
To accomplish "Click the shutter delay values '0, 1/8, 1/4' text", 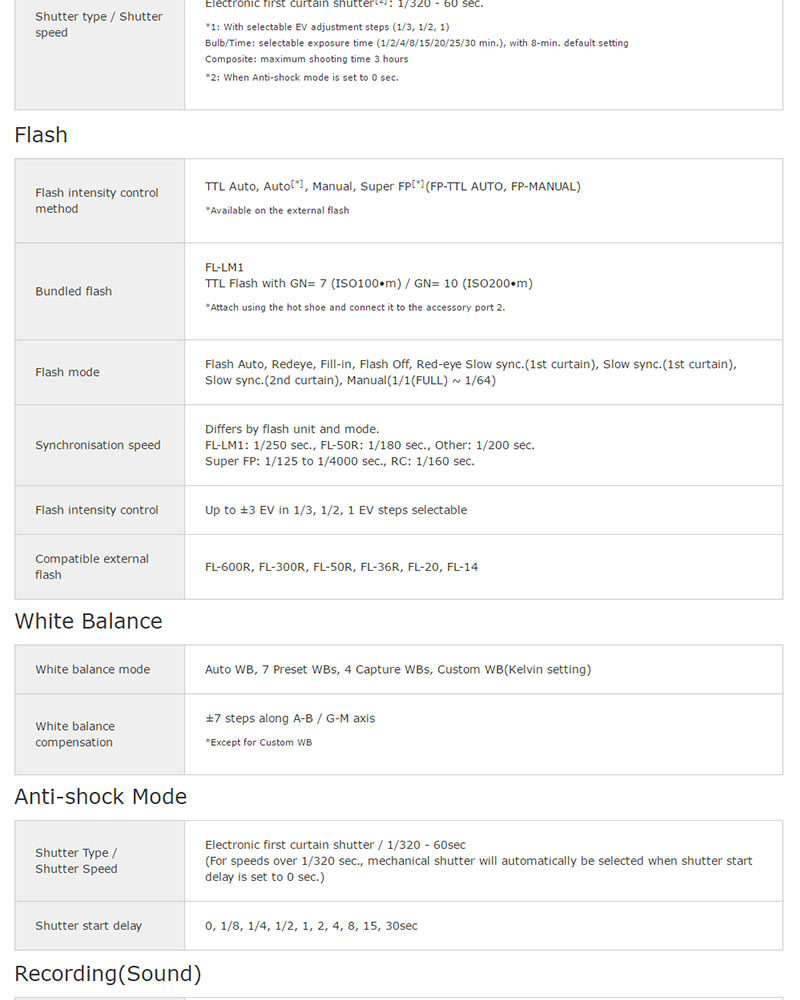I will coord(311,926).
